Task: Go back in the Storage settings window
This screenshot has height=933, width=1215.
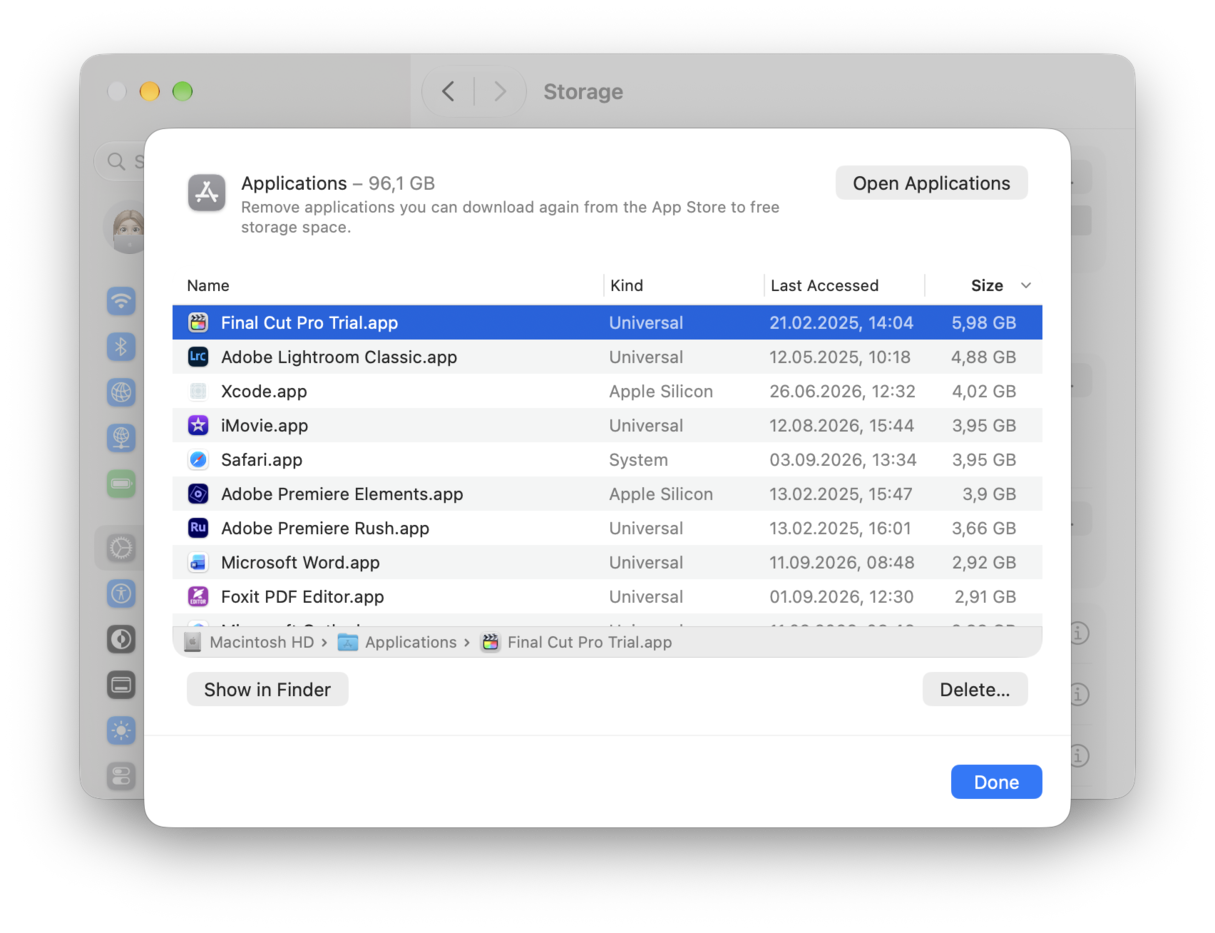Action: tap(448, 92)
